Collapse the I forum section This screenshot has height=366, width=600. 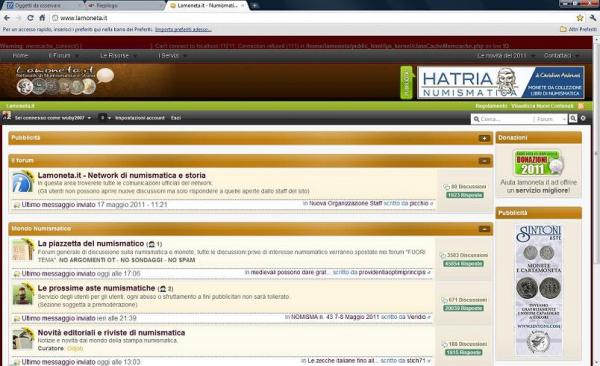[484, 161]
